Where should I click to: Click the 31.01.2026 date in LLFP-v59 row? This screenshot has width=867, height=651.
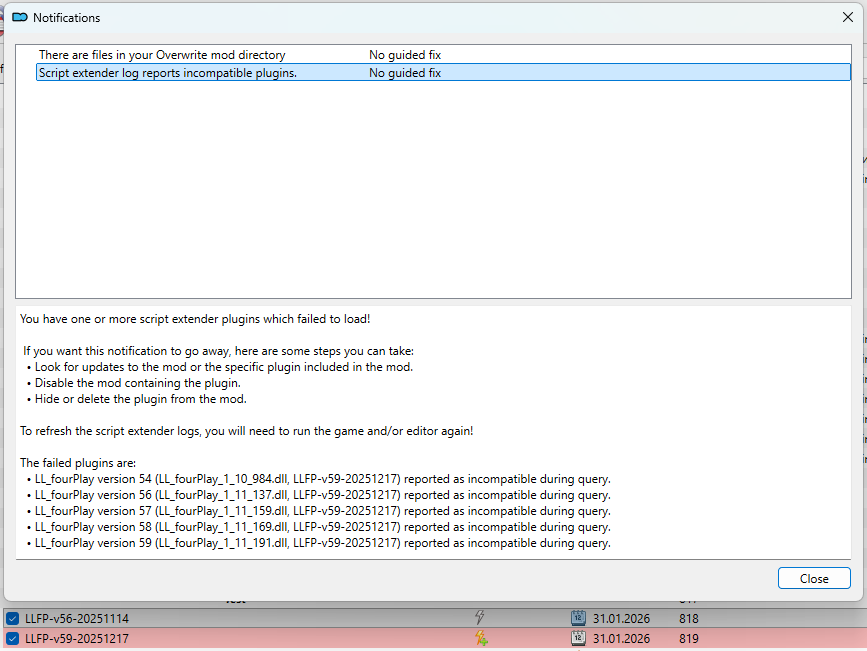click(621, 638)
